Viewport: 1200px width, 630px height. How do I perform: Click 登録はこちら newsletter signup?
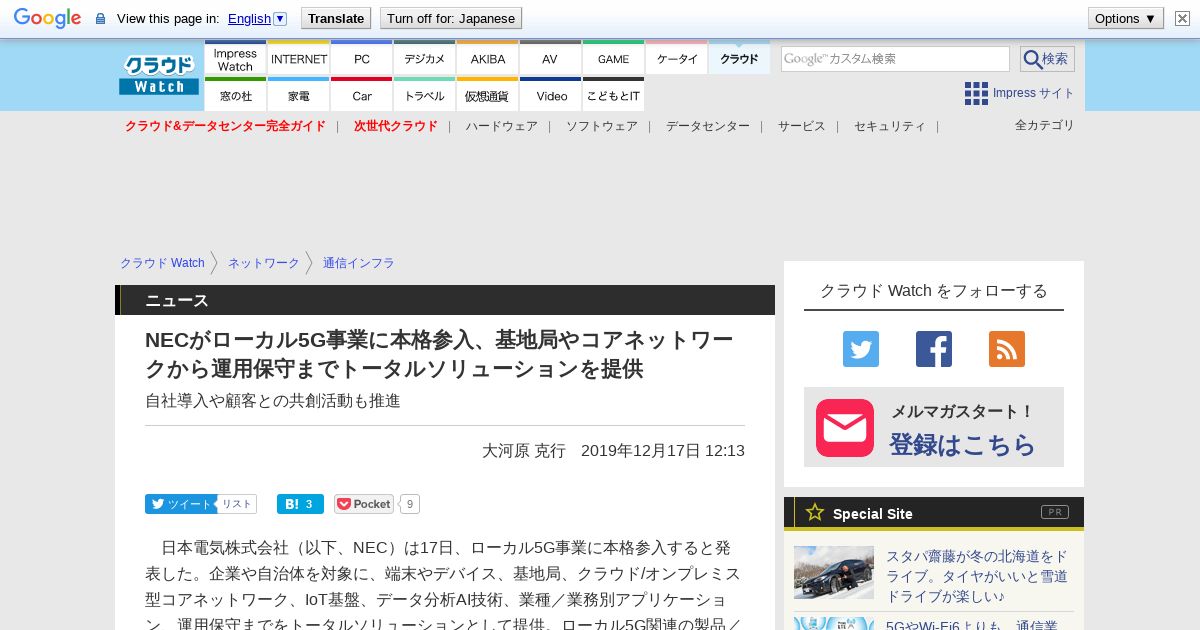962,444
